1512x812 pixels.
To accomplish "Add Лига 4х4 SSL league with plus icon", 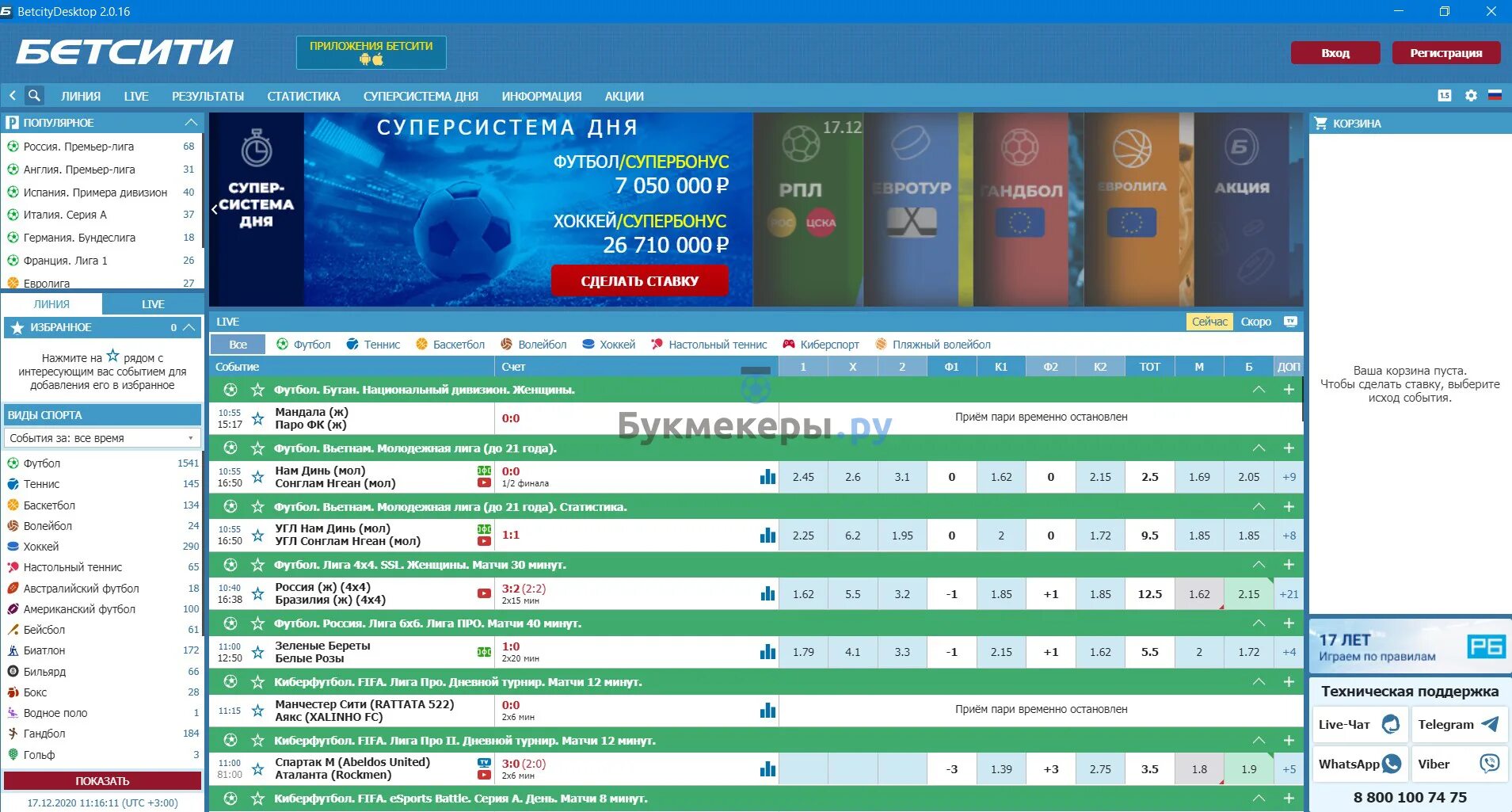I will pos(1289,565).
